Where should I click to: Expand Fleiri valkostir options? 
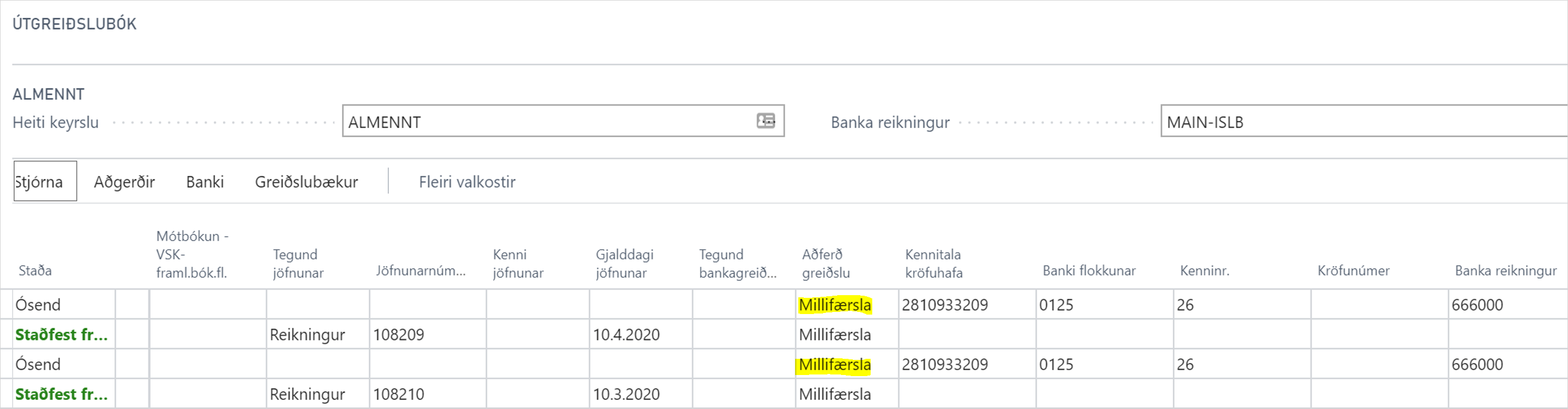pyautogui.click(x=467, y=181)
